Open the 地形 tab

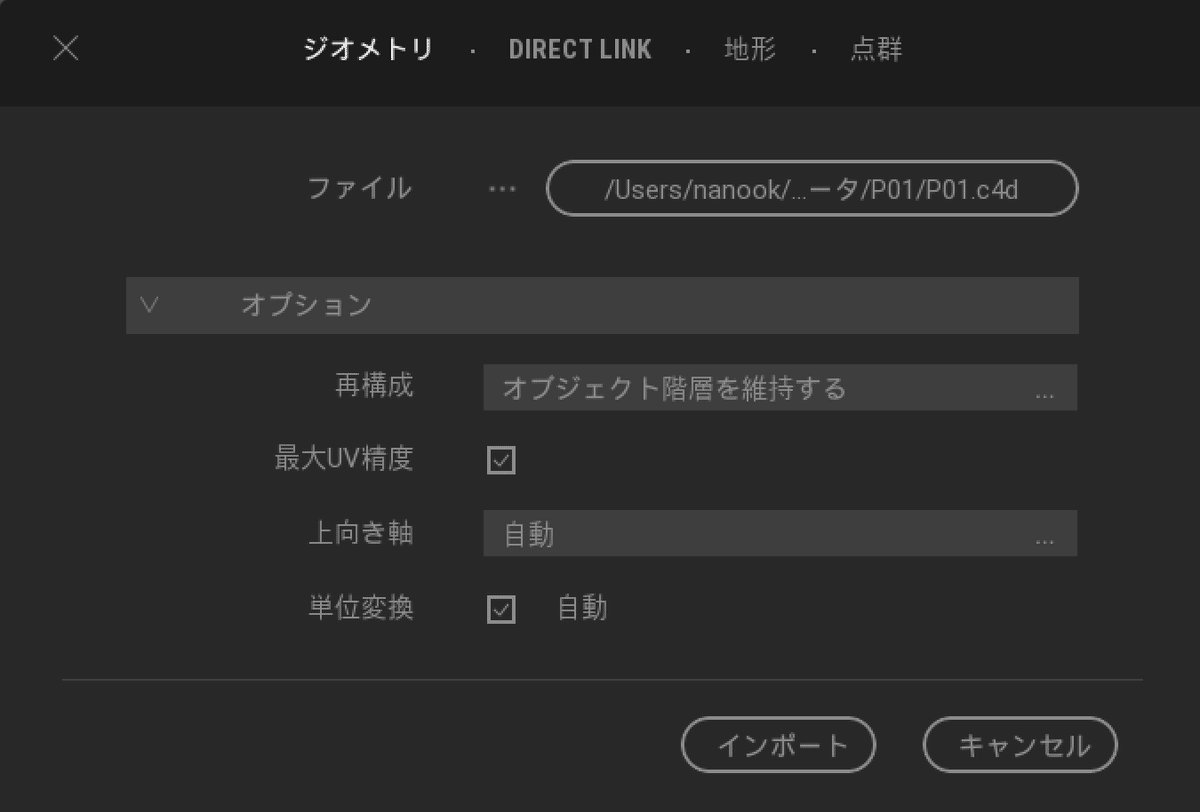pos(750,49)
